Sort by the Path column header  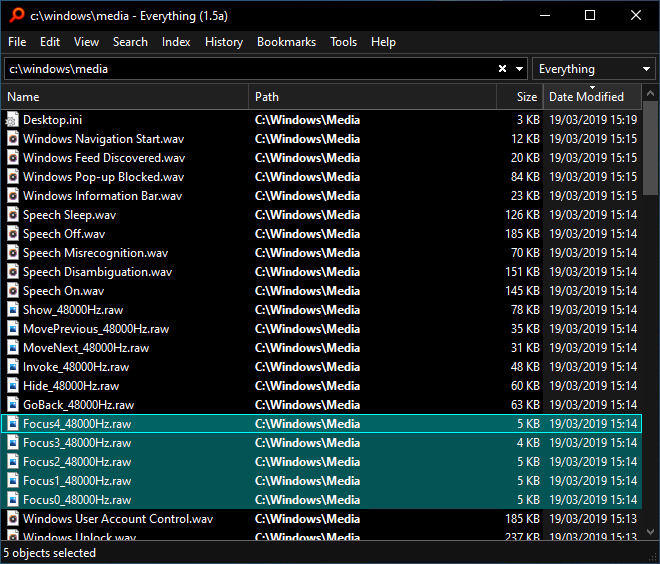pos(373,97)
